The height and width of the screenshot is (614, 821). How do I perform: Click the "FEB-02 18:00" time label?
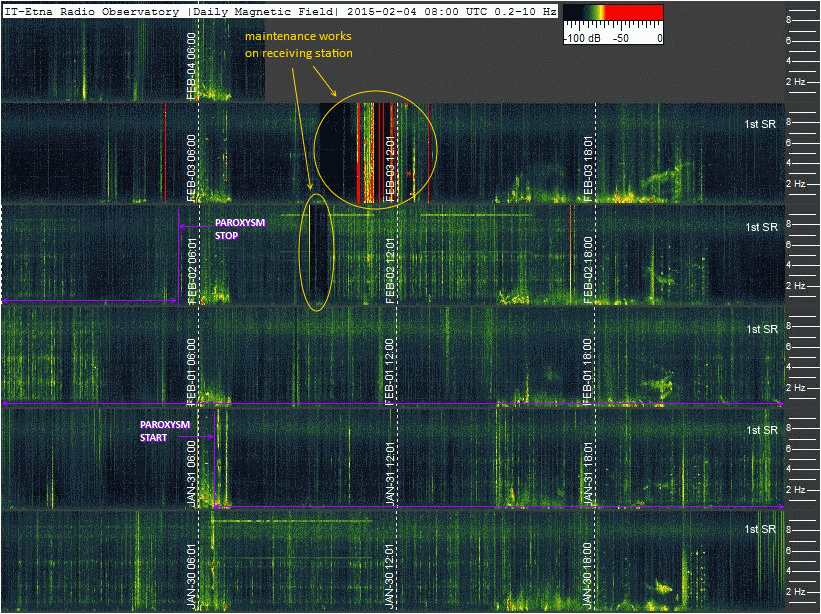588,270
